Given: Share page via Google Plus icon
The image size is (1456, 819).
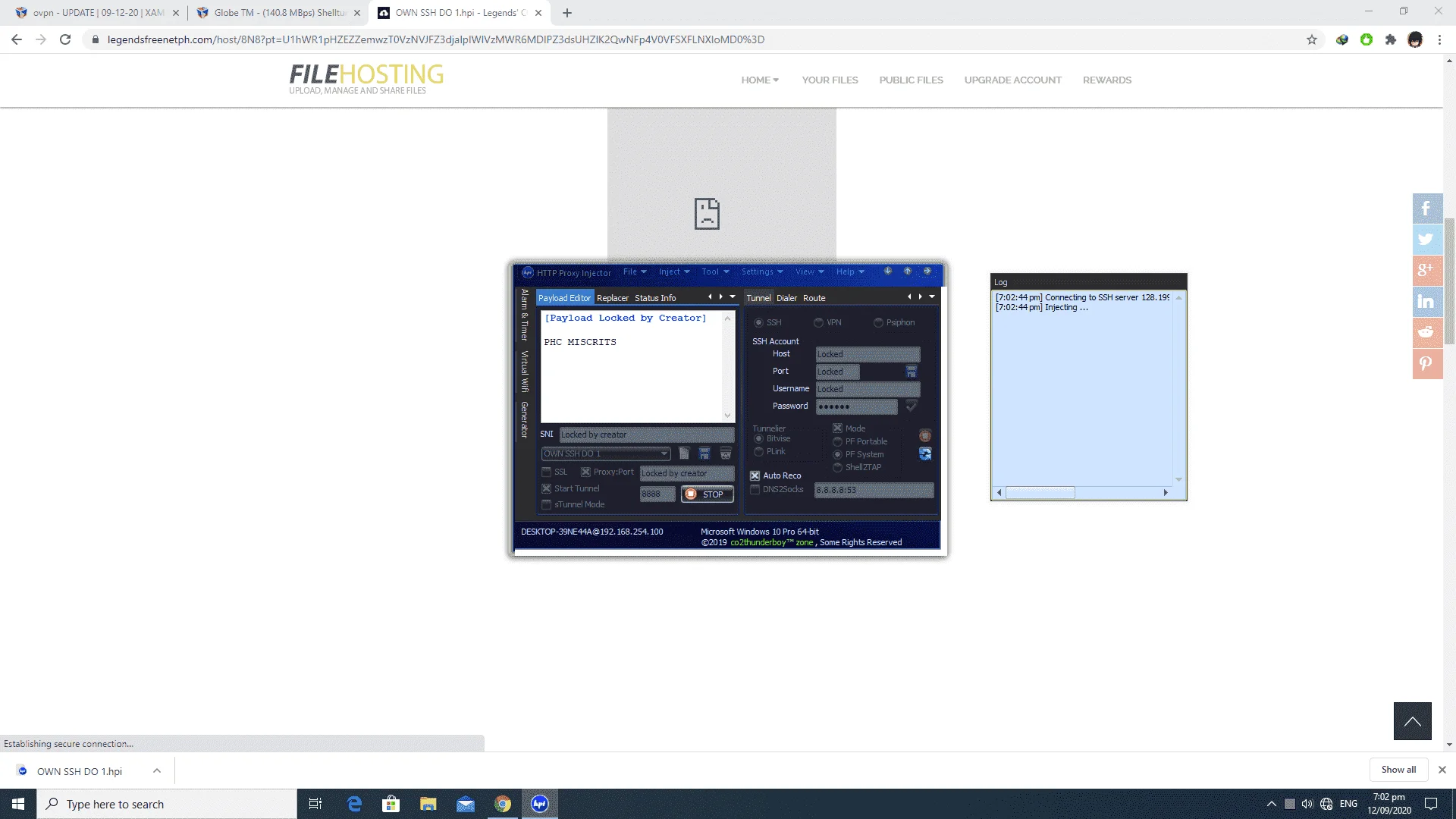Looking at the screenshot, I should pyautogui.click(x=1427, y=271).
